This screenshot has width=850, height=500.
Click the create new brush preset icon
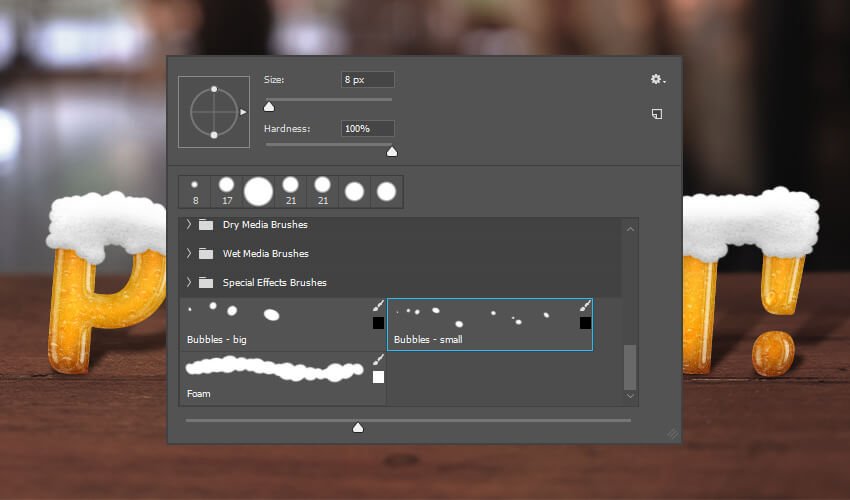coord(656,114)
